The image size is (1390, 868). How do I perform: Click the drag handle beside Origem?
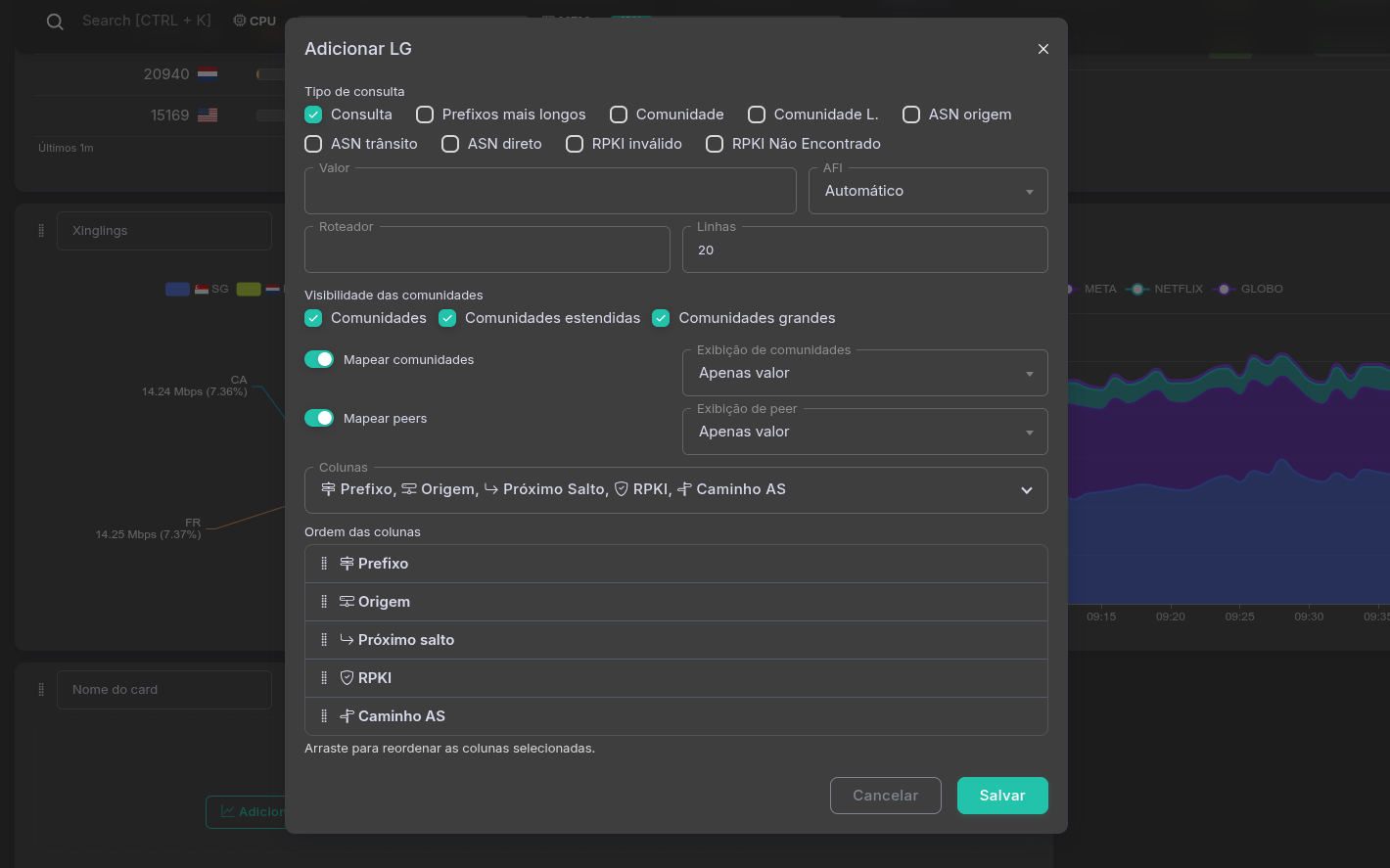click(x=324, y=602)
